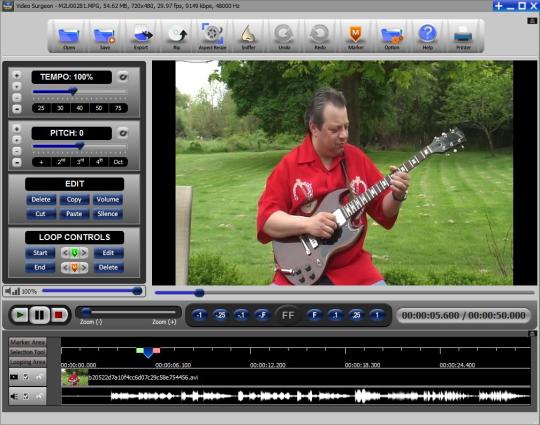Reset pitch using the circular arrow icon
Screen dimensions: 540x425
123,133
